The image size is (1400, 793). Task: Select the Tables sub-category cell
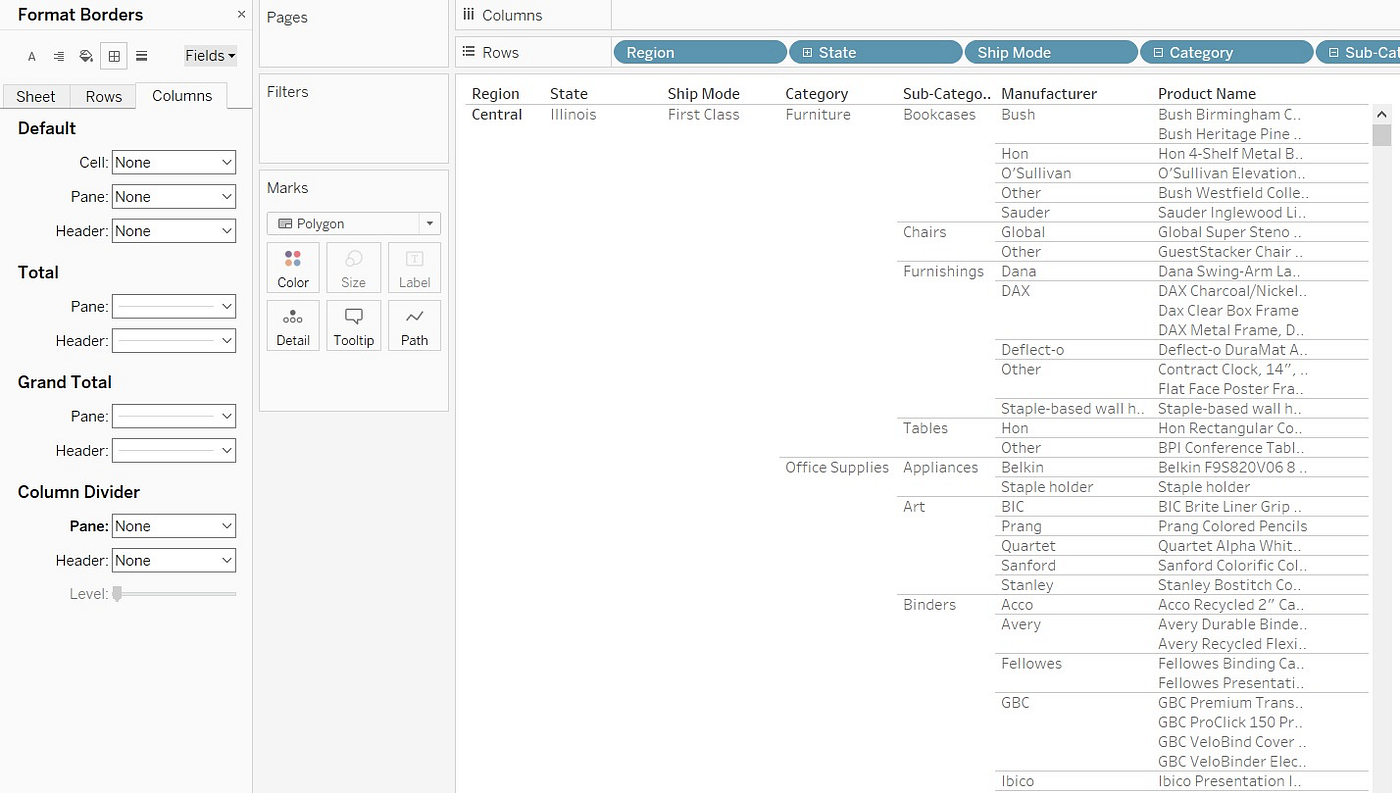(925, 428)
